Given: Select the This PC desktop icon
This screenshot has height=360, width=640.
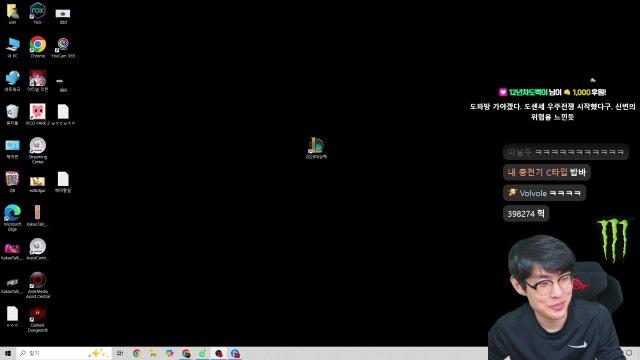Looking at the screenshot, I should (x=12, y=47).
